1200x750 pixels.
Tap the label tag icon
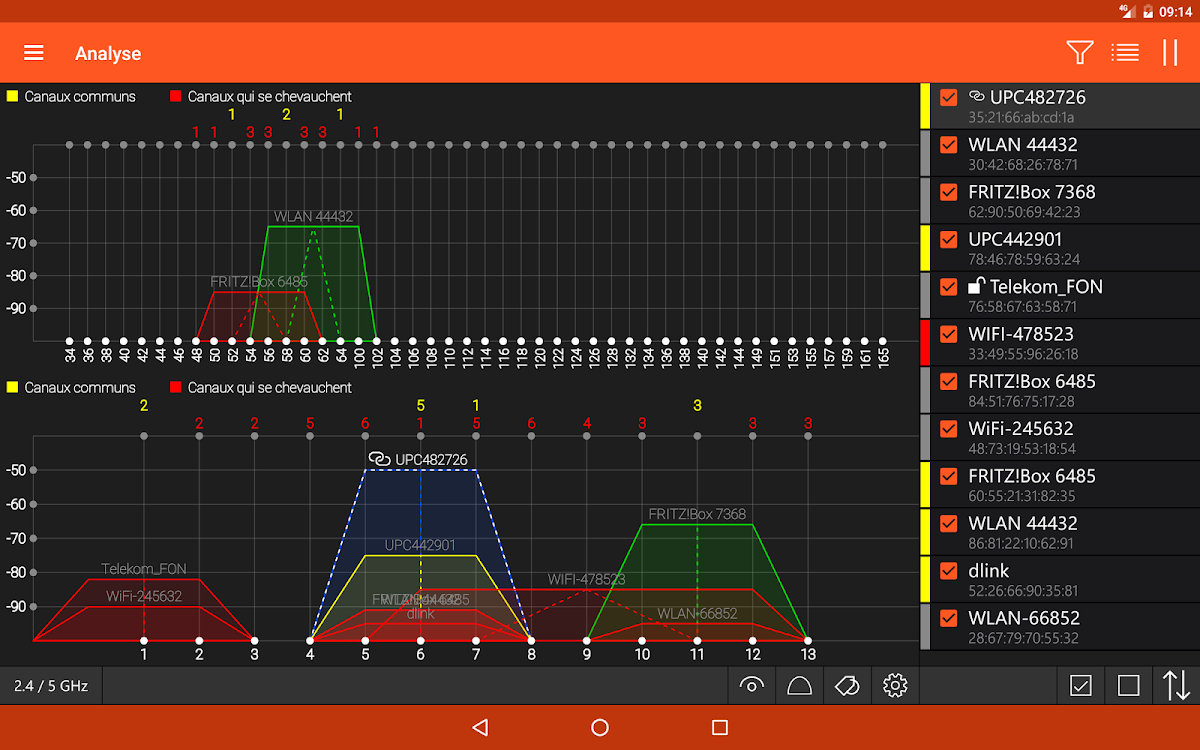847,685
